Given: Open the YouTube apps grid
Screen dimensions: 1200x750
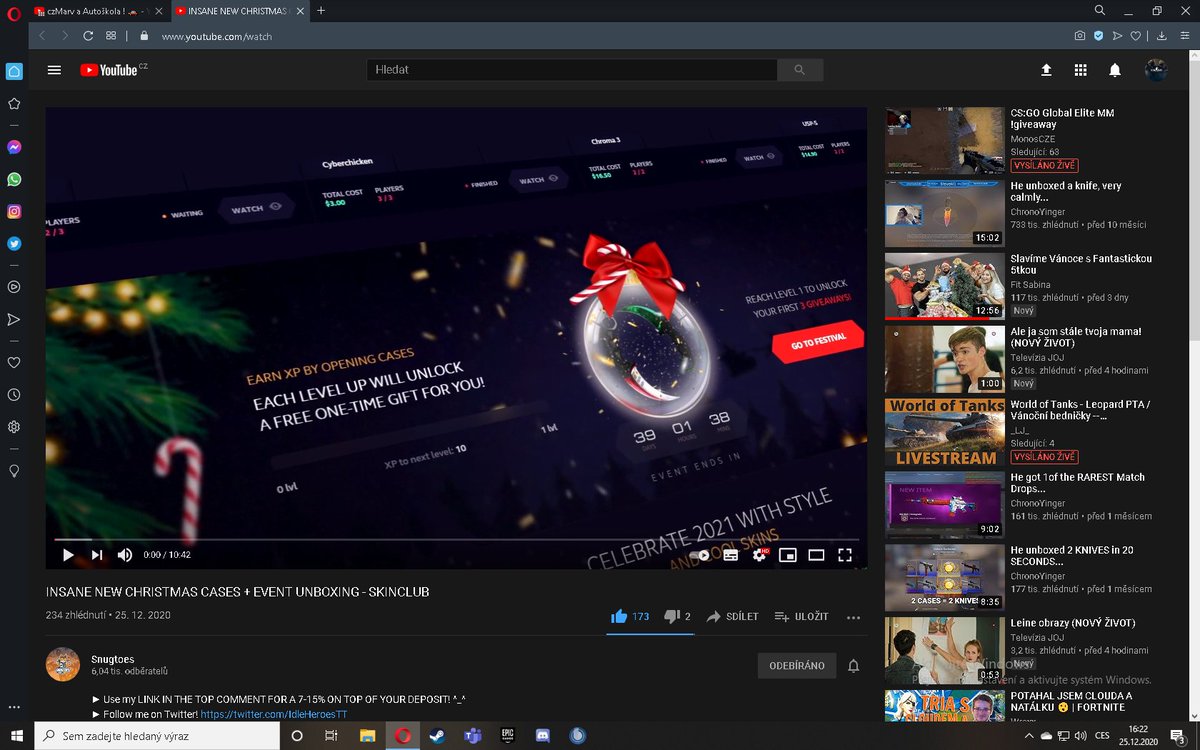Looking at the screenshot, I should [1080, 70].
